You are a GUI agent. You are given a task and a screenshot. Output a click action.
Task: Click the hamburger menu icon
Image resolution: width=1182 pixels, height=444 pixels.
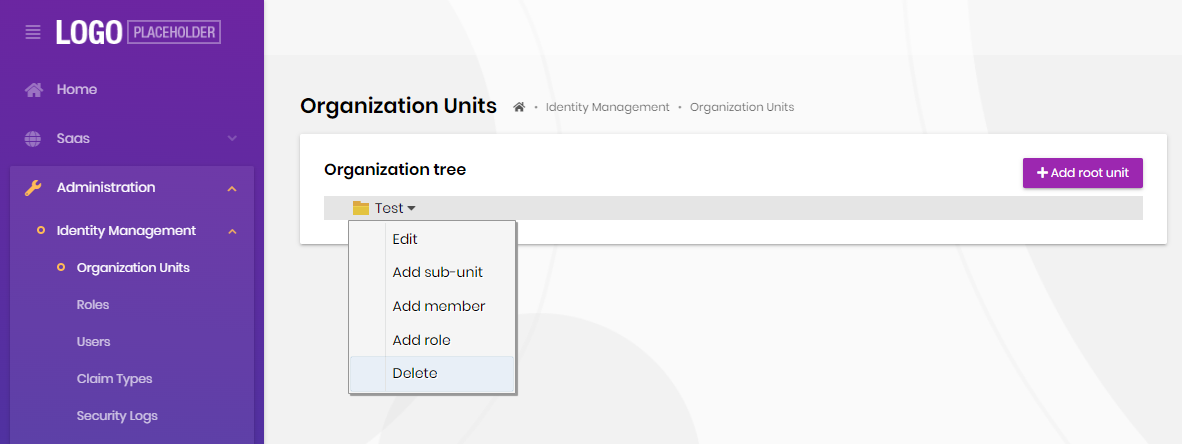pyautogui.click(x=33, y=33)
